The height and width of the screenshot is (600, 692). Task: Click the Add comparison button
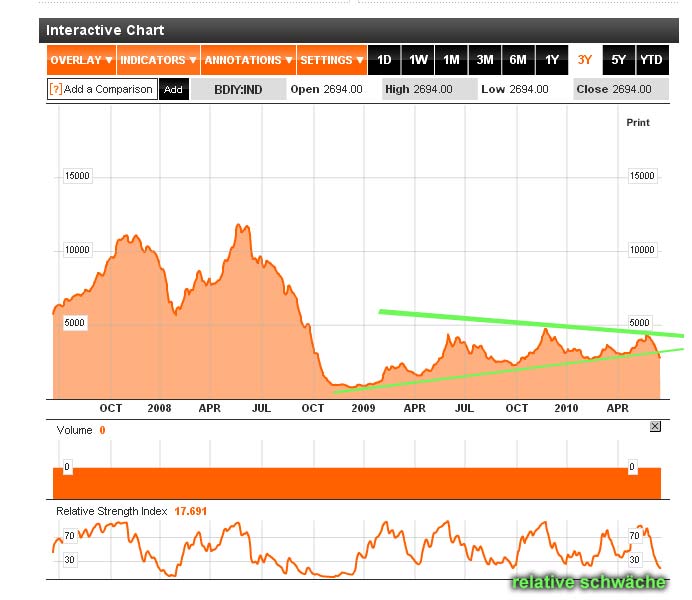point(173,90)
